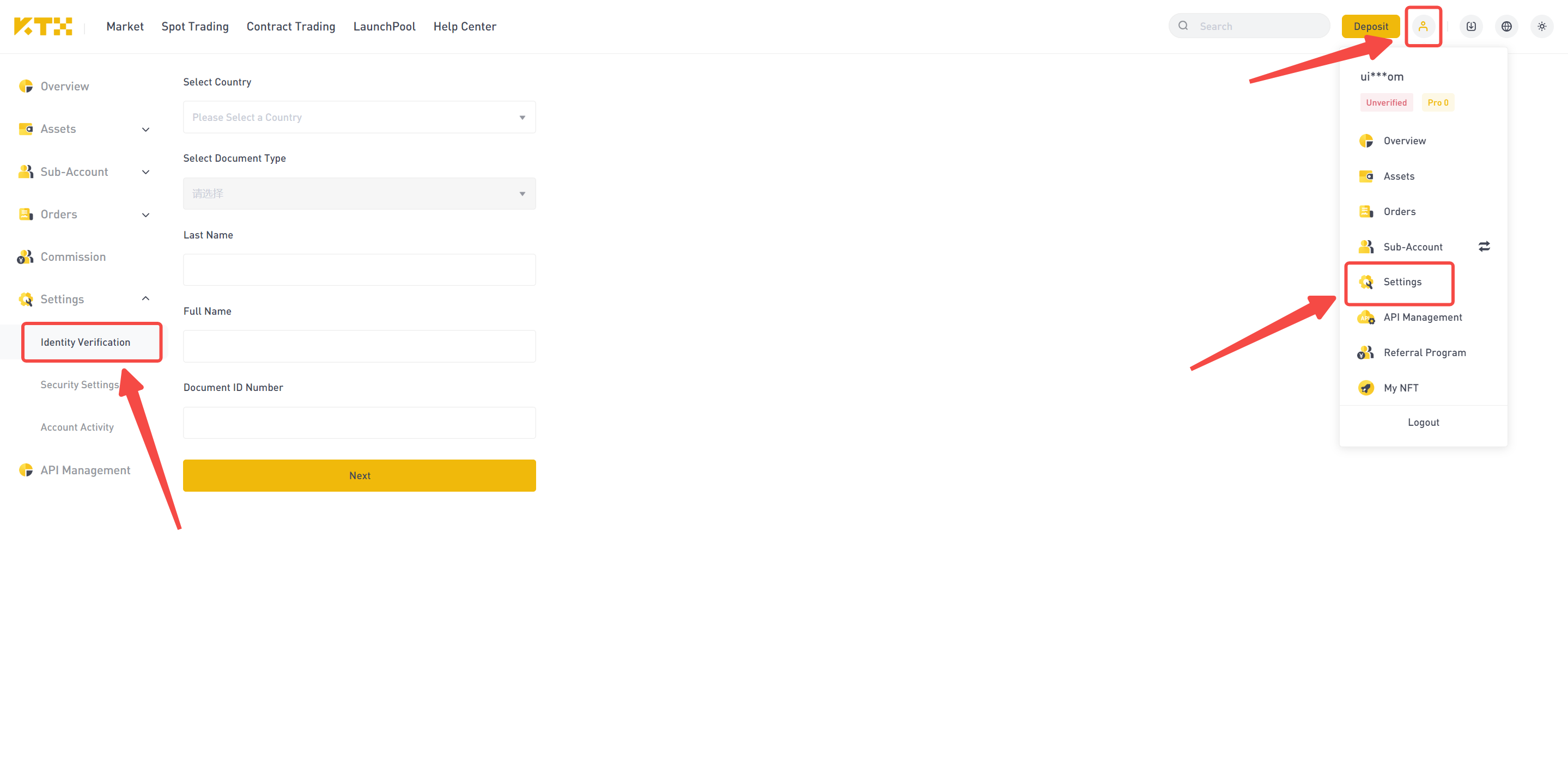Click the Deposit button

click(1370, 26)
